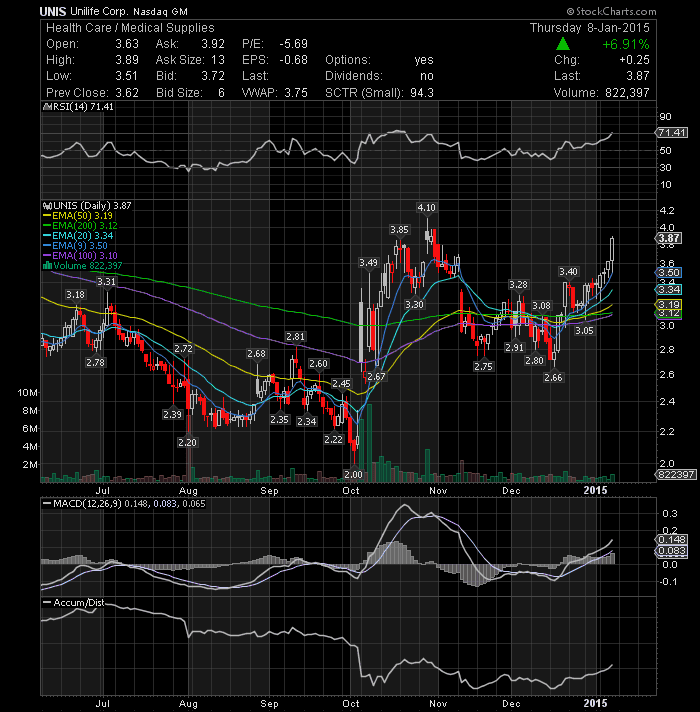Click the +6.91% percent change value

click(626, 44)
